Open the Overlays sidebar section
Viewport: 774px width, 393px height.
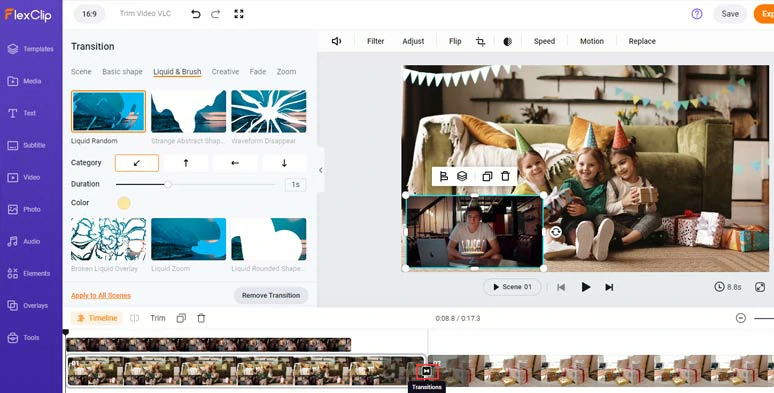pos(28,306)
